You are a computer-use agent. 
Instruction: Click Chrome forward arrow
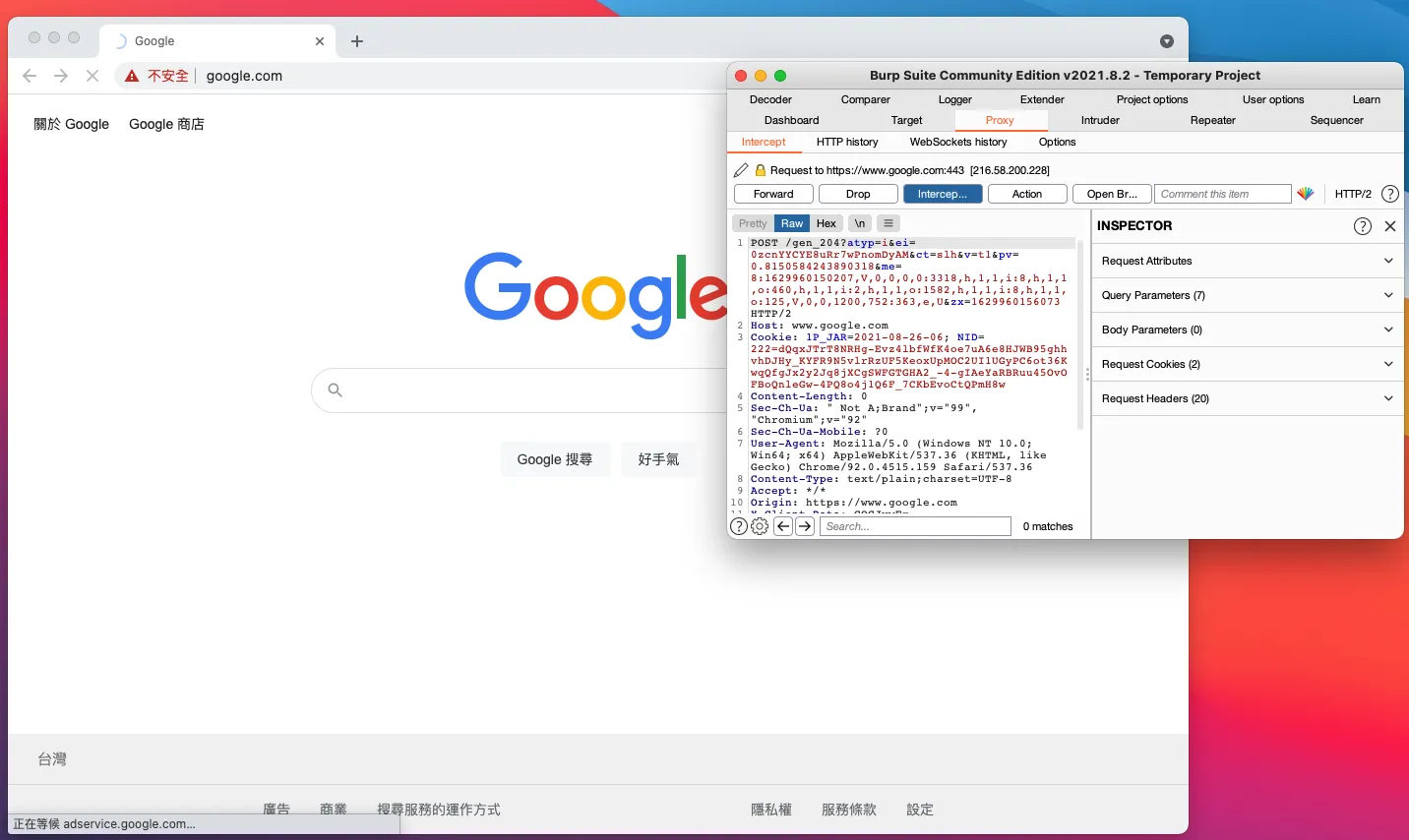coord(61,76)
